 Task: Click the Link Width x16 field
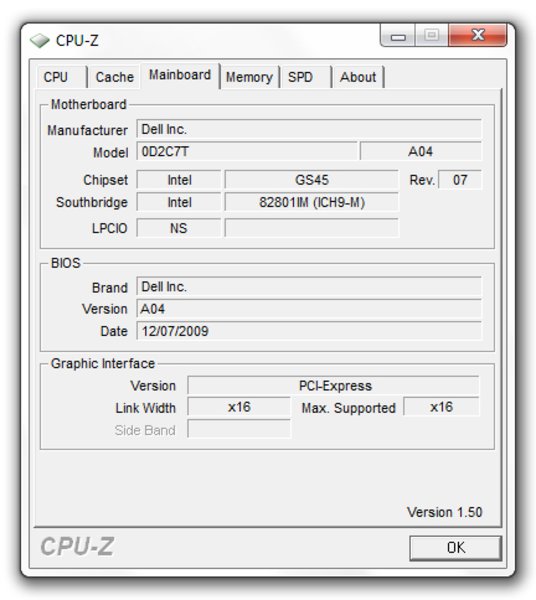239,407
